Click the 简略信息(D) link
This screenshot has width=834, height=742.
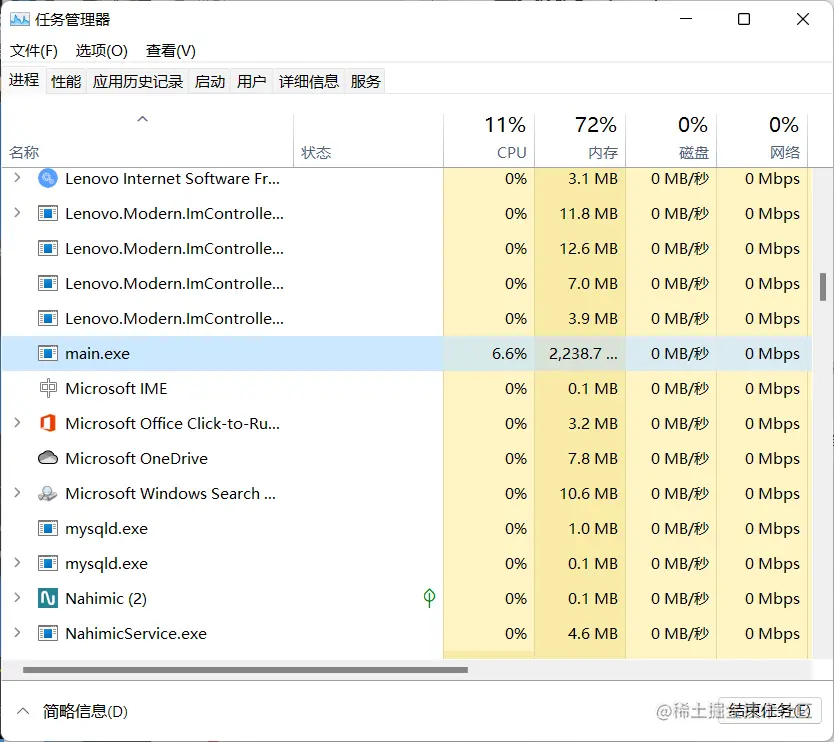[x=85, y=711]
